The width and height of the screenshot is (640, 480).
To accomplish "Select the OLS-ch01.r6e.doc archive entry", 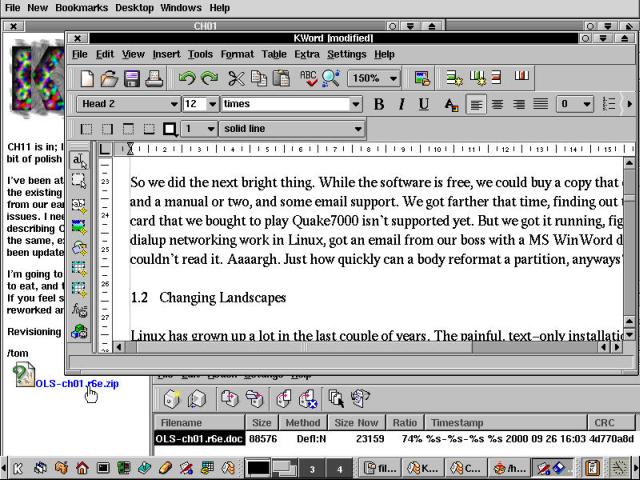I will 200,438.
